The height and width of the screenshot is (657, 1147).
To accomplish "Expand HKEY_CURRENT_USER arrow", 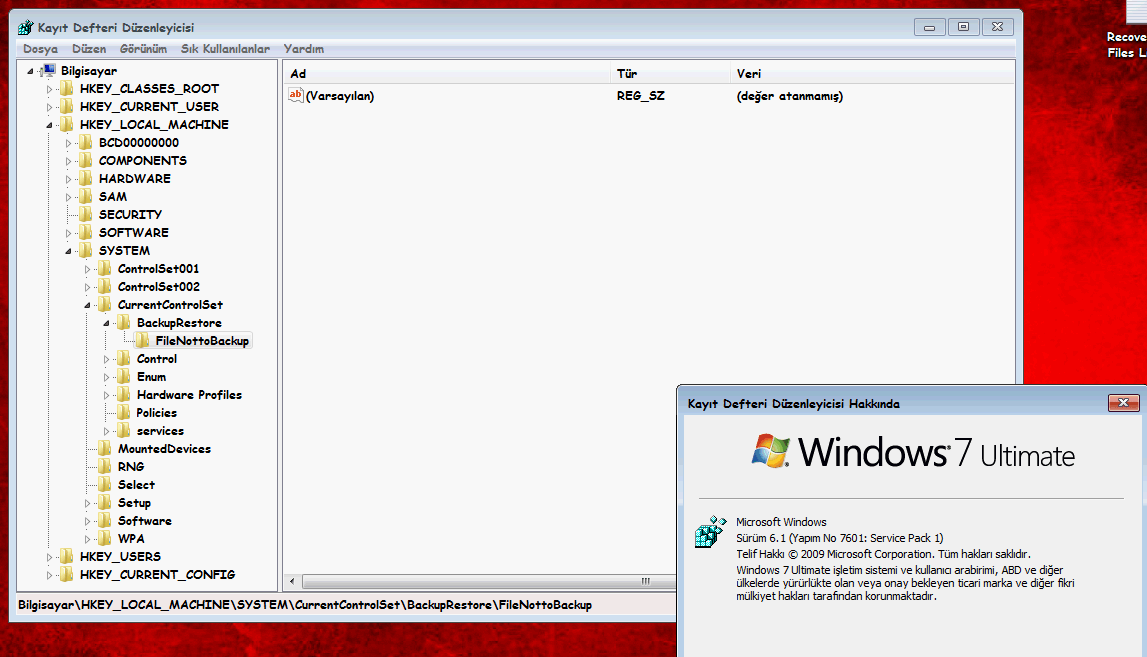I will coord(50,107).
